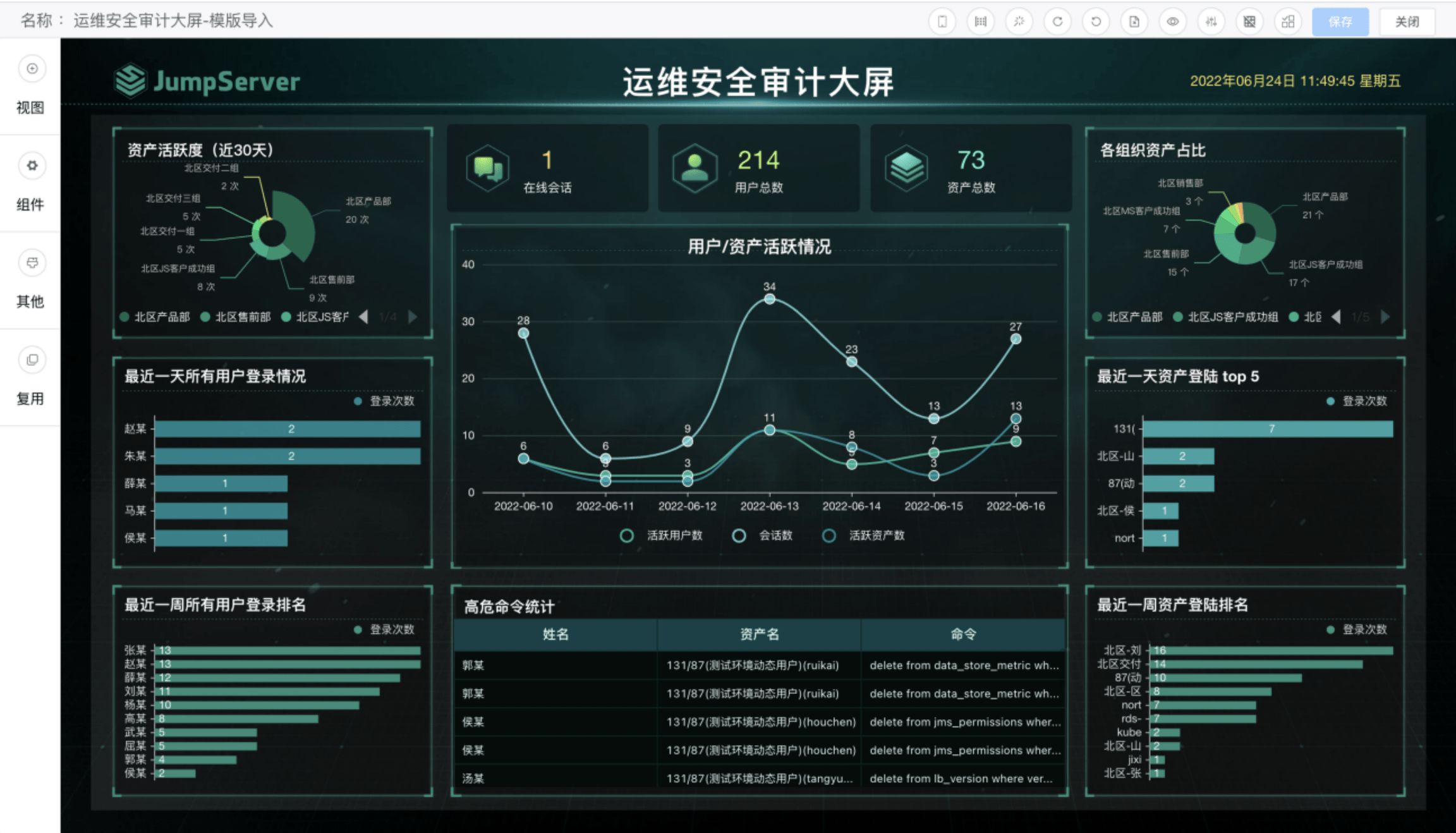Image resolution: width=1456 pixels, height=833 pixels.
Task: Click the previous arrow in 资产活跃度 legend
Action: click(362, 317)
